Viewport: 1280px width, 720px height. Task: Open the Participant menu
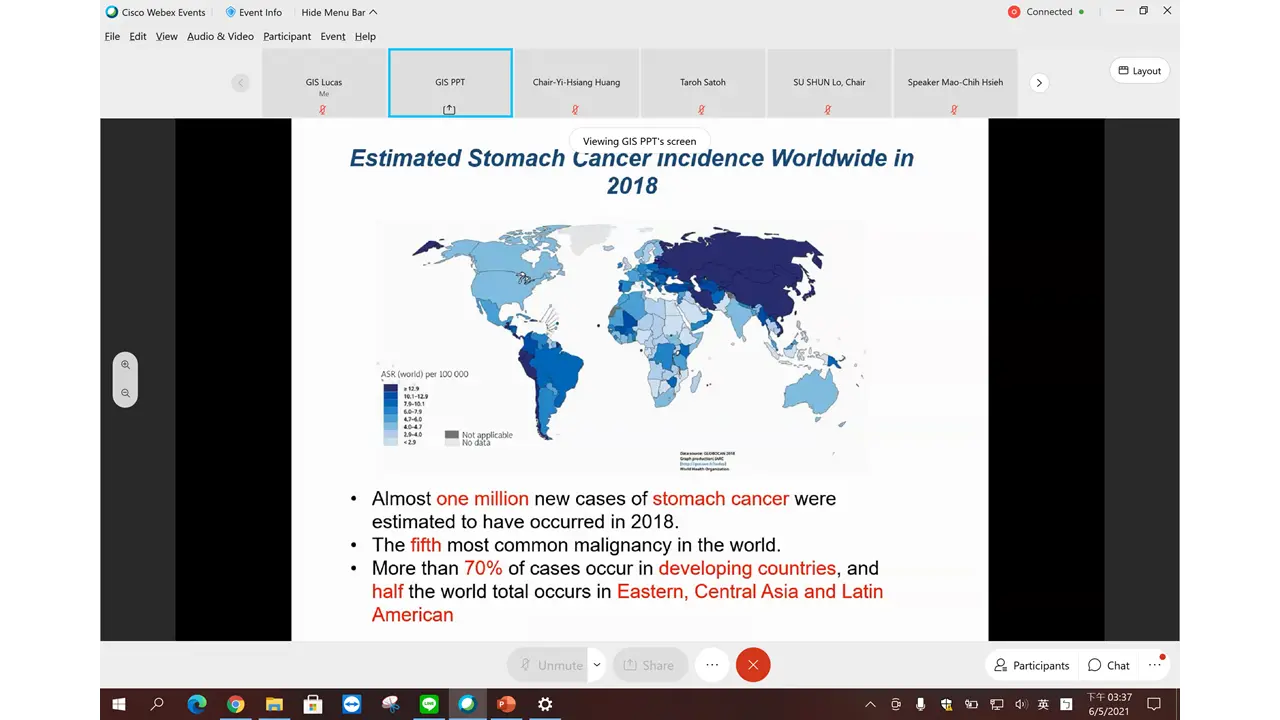point(287,36)
